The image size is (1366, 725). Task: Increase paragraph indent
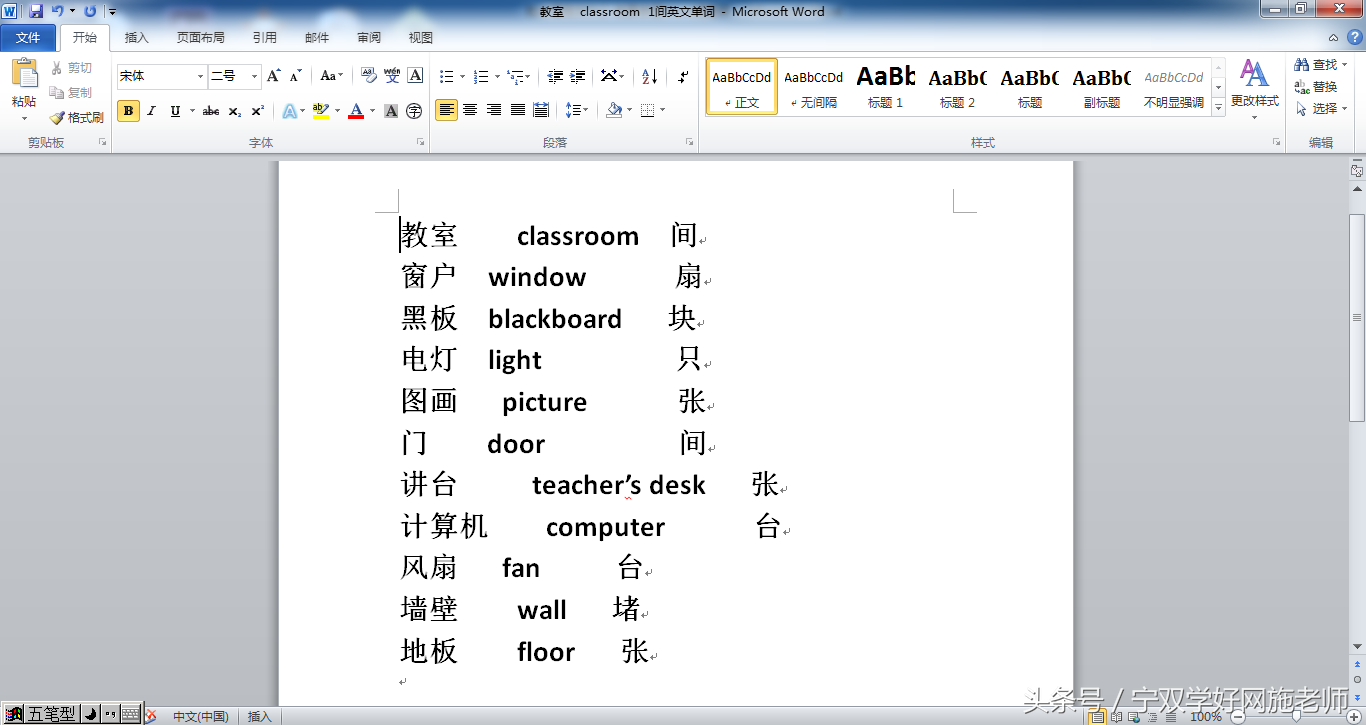(578, 76)
